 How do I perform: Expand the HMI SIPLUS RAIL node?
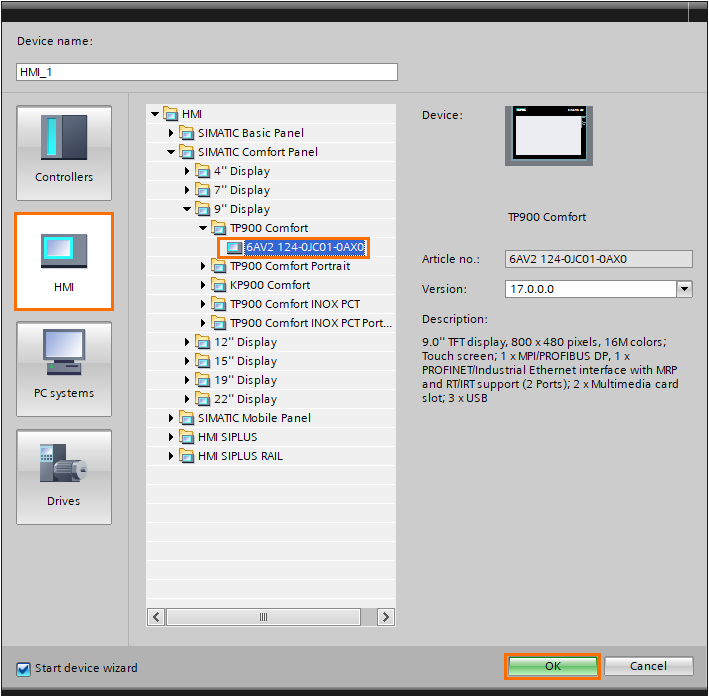(x=171, y=456)
